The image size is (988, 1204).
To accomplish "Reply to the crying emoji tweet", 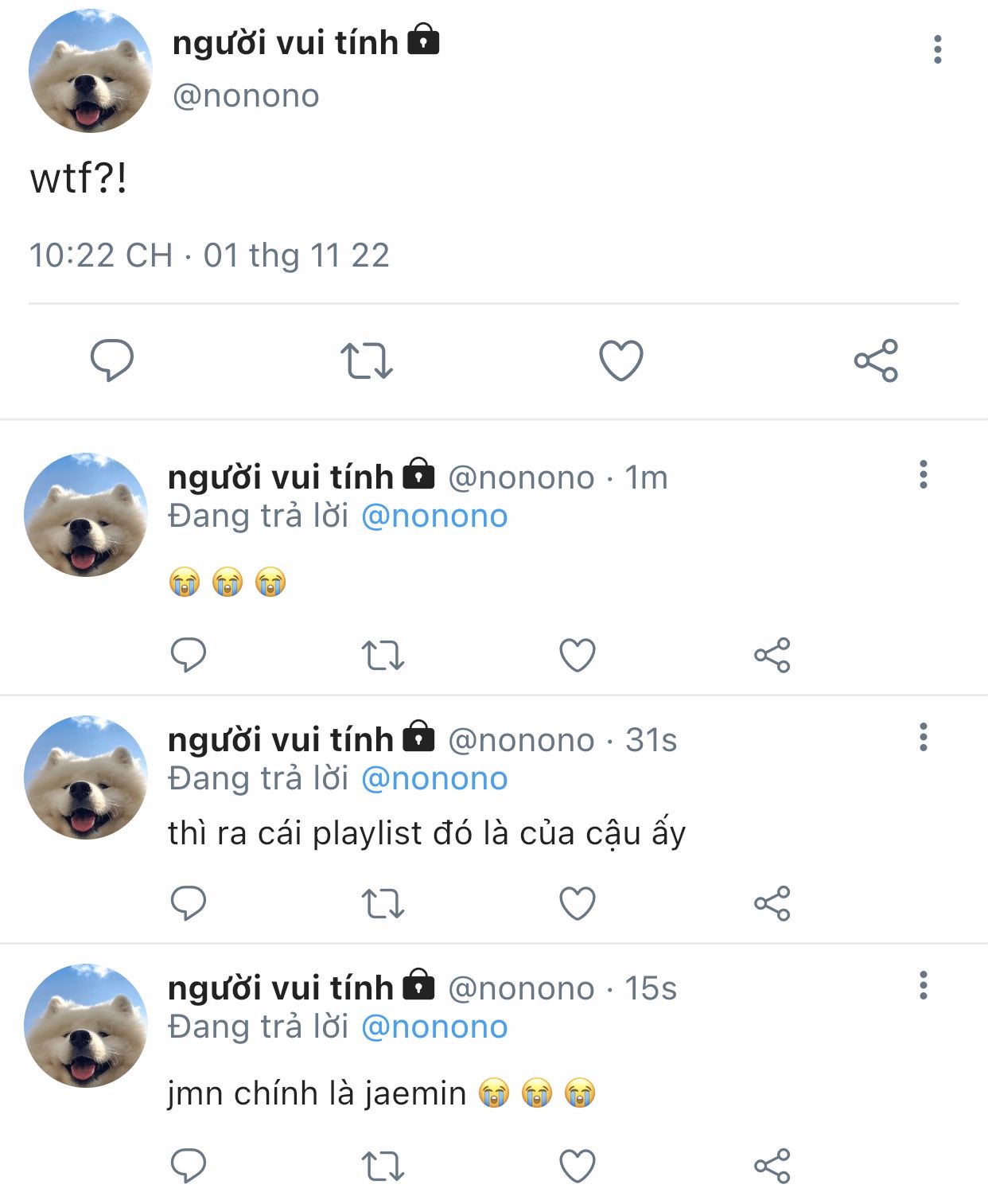I will (x=189, y=655).
